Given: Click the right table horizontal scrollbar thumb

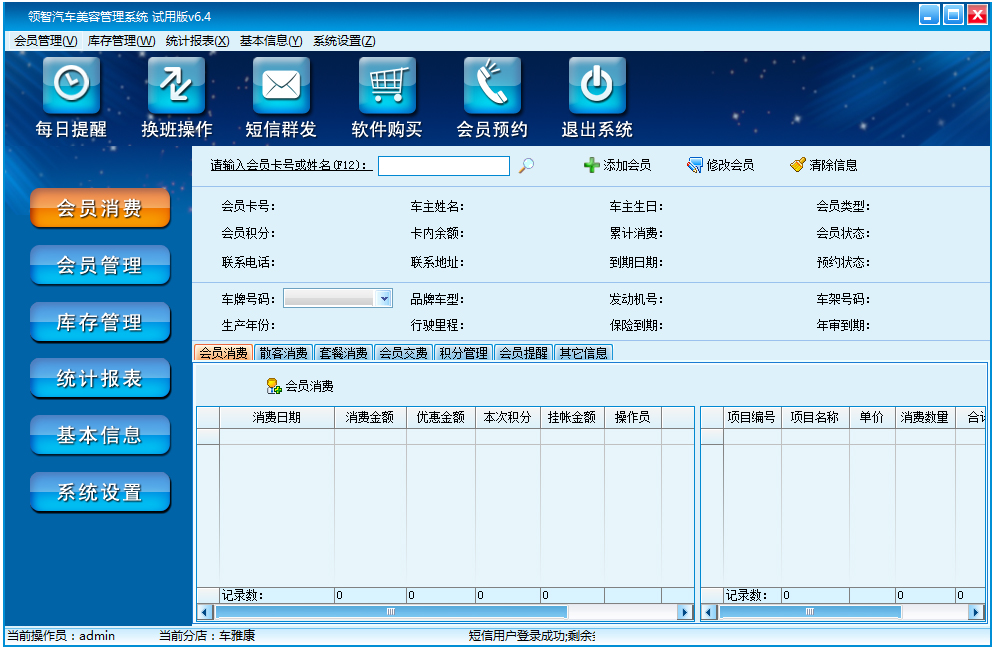Looking at the screenshot, I should [810, 612].
